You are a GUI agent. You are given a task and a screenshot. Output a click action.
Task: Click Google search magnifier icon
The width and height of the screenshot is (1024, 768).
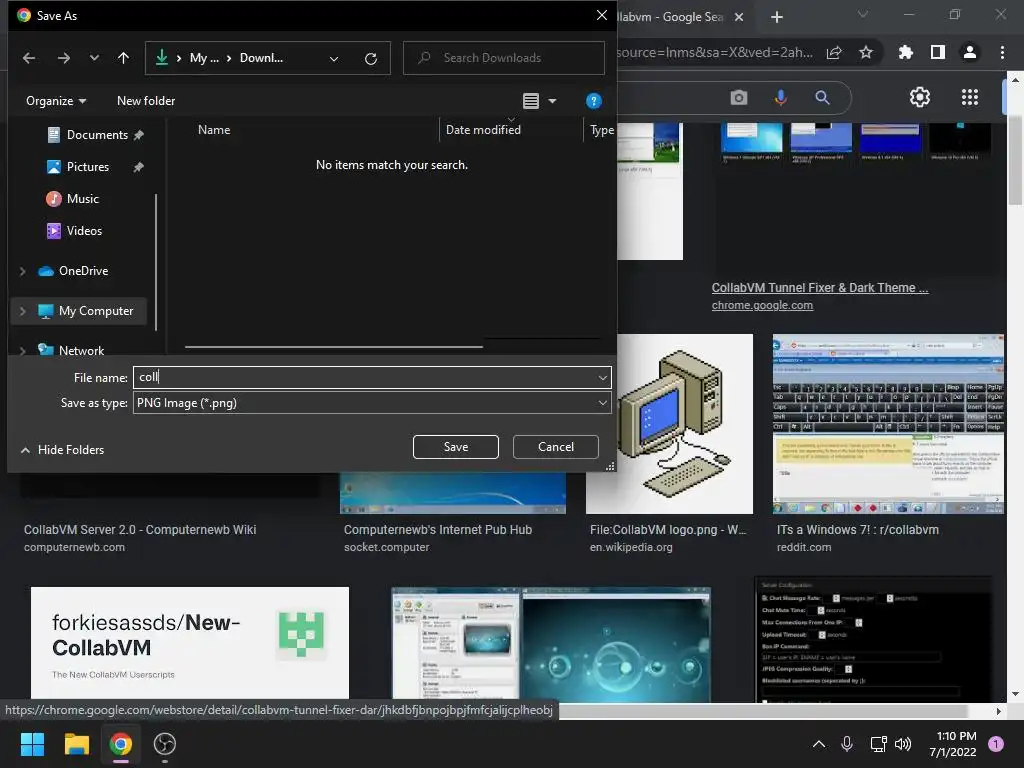click(x=822, y=98)
